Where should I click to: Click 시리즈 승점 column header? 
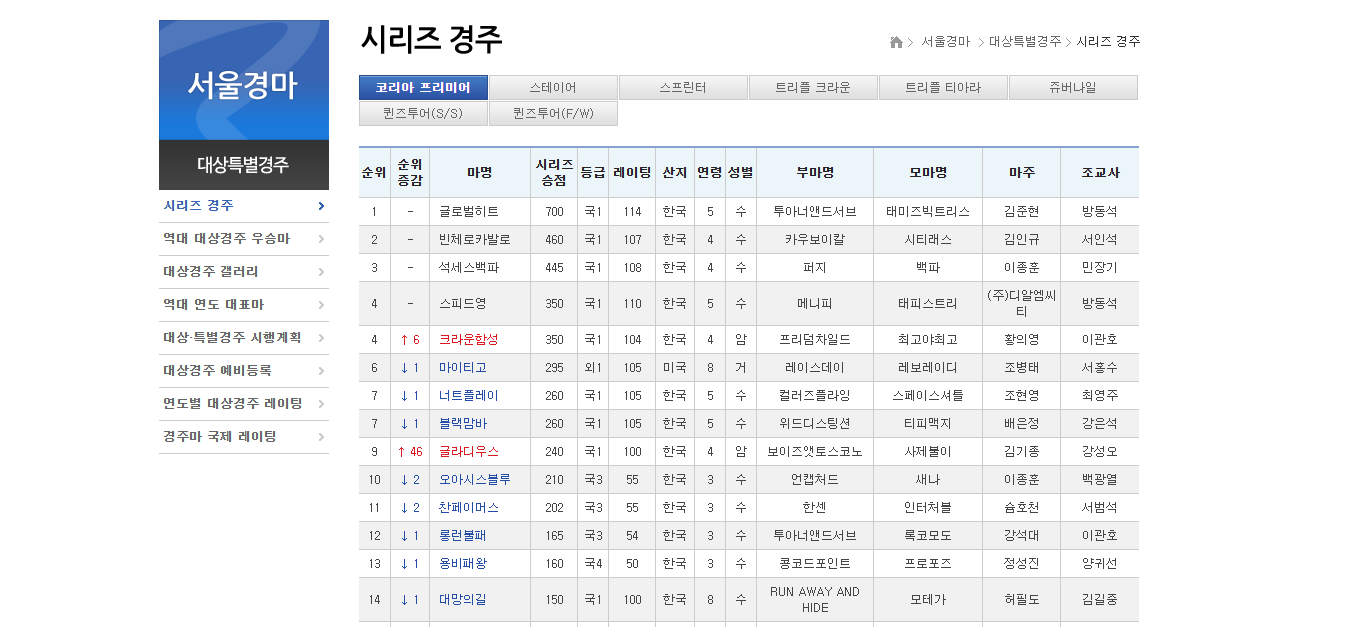(554, 172)
